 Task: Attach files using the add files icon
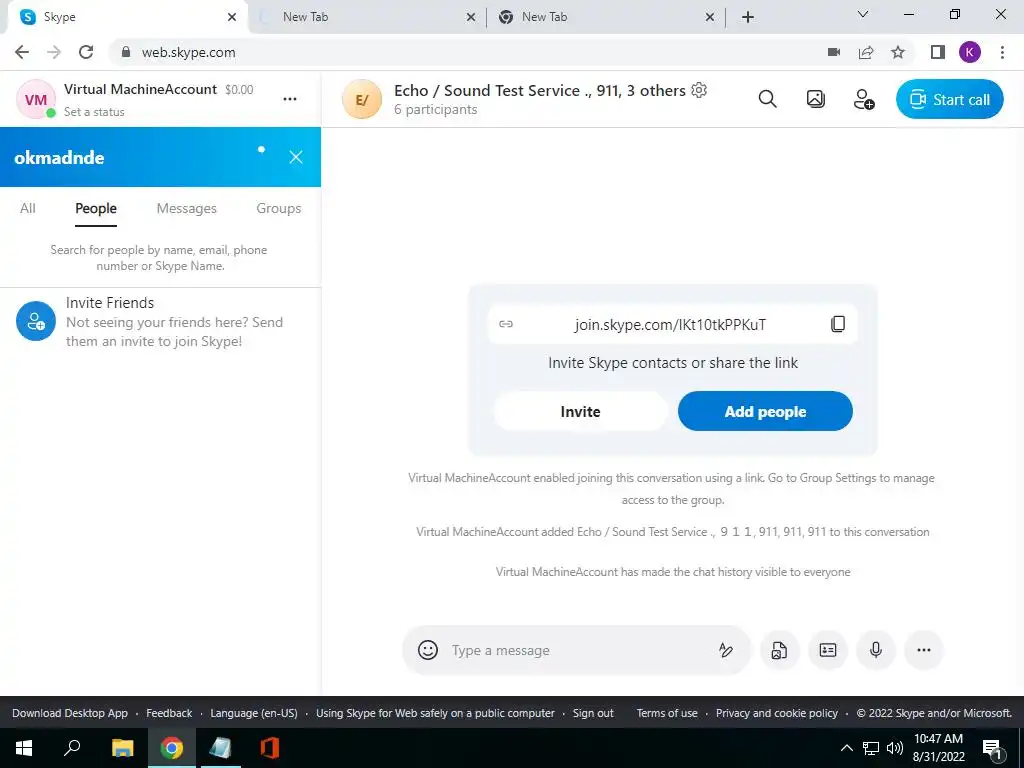click(x=779, y=650)
